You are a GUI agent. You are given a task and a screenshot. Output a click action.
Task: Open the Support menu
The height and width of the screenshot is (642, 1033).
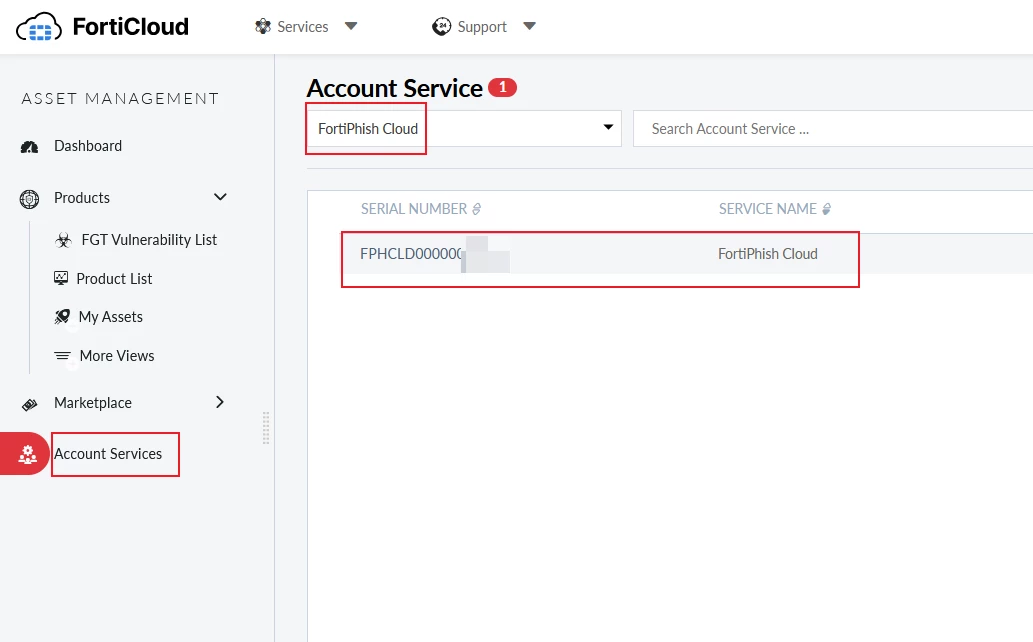click(482, 27)
